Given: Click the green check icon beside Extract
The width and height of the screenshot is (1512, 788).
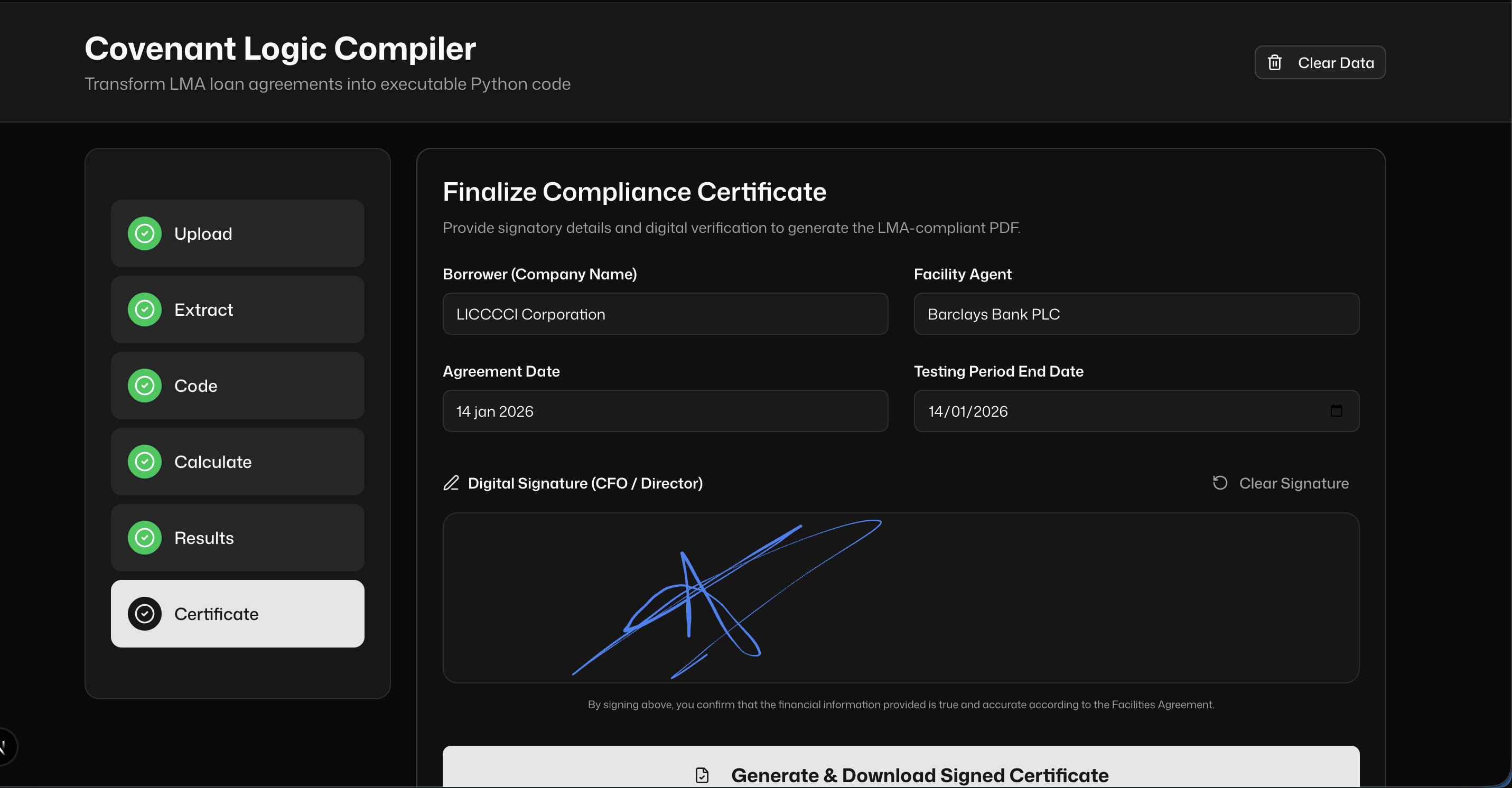Looking at the screenshot, I should click(144, 310).
